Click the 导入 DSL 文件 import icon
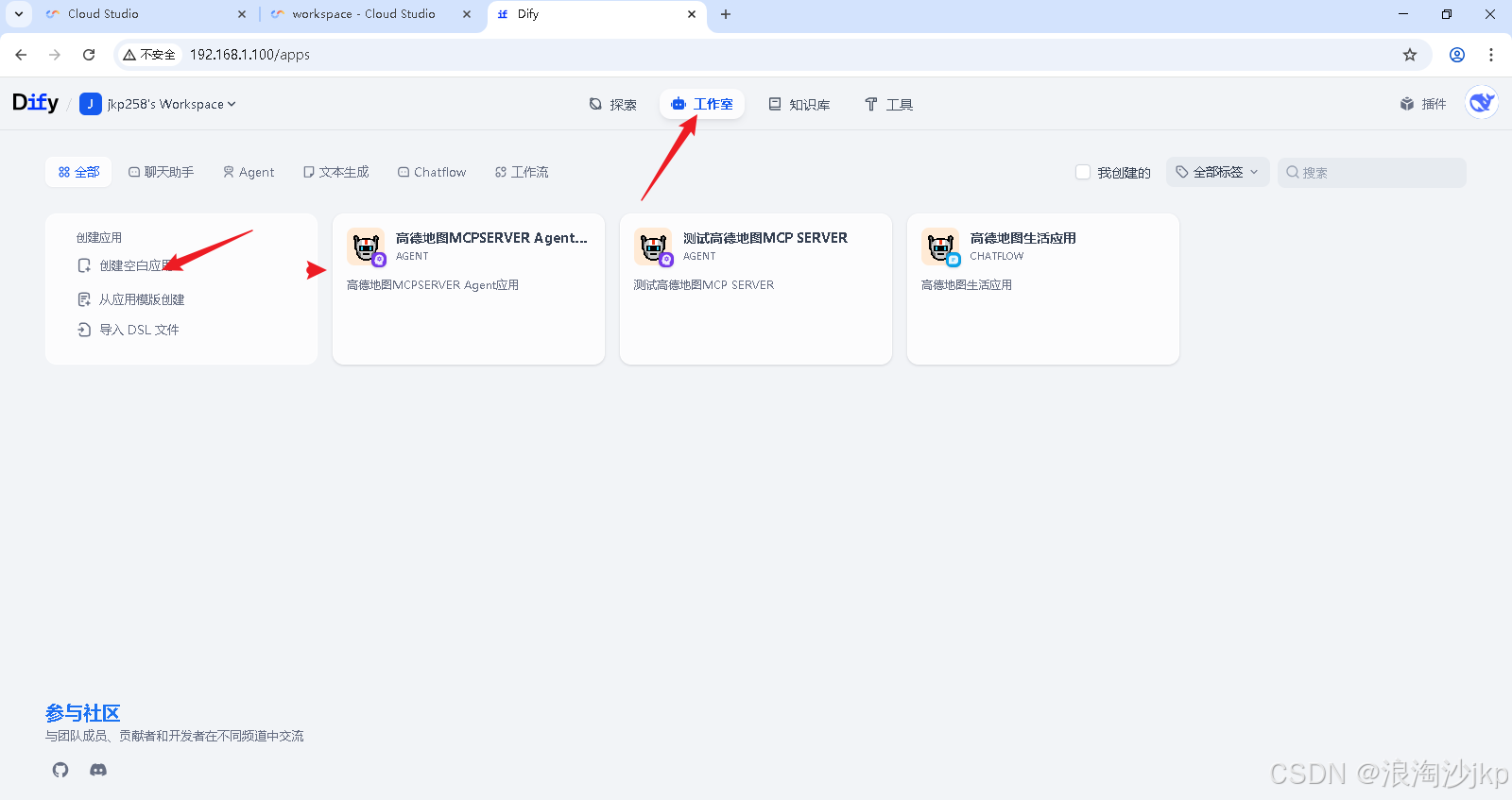The image size is (1512, 800). (84, 330)
